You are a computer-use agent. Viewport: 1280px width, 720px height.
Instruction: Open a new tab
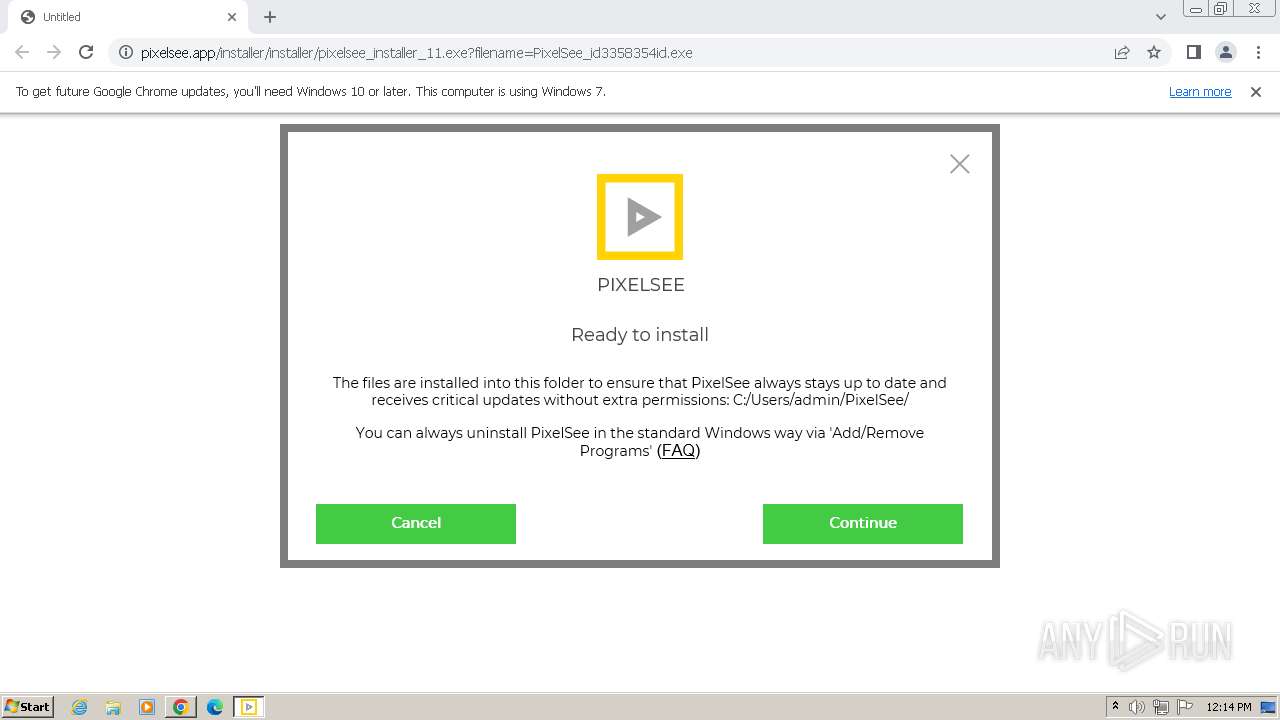click(270, 17)
